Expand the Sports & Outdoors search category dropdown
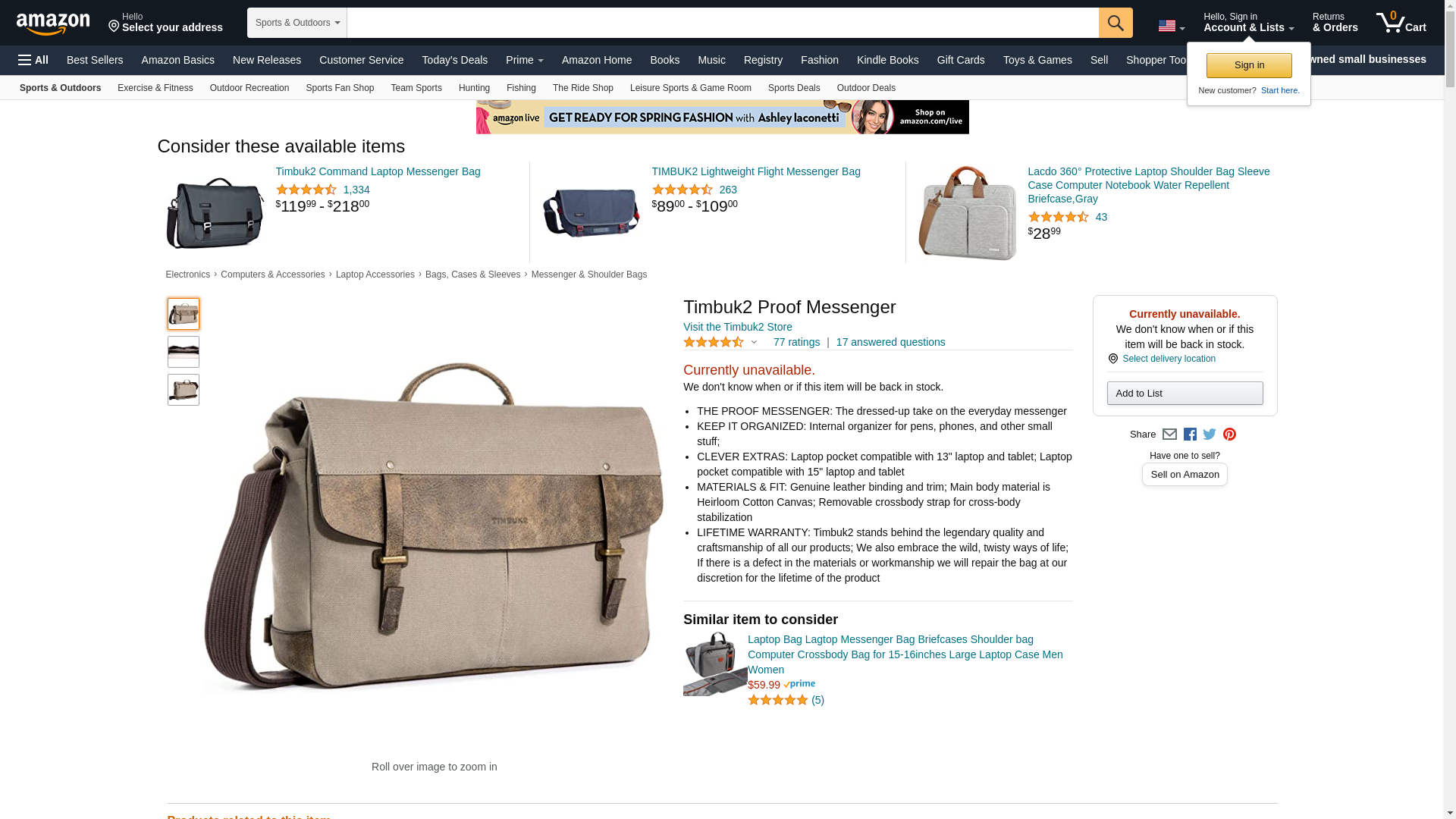 (x=297, y=23)
